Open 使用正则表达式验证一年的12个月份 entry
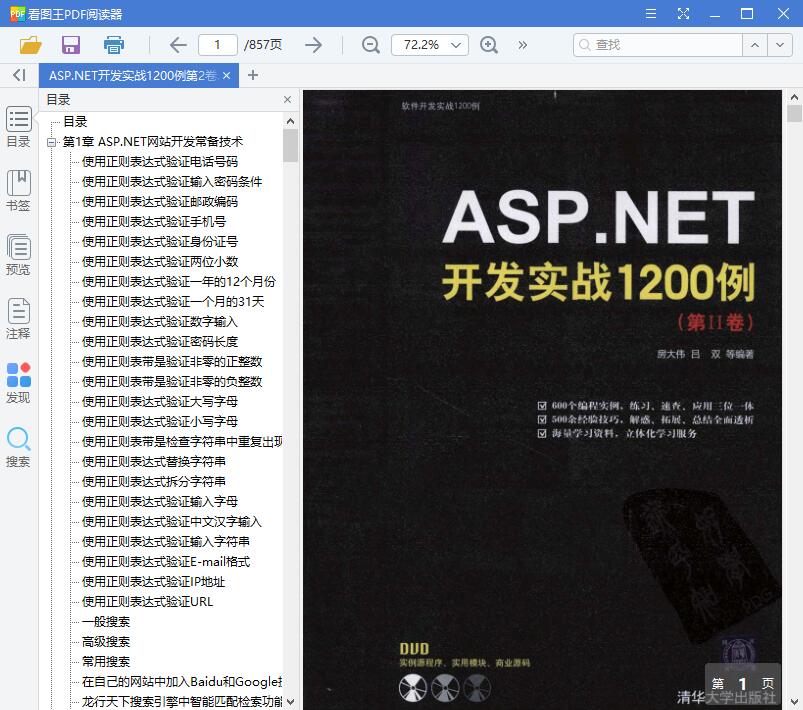The height and width of the screenshot is (710, 803). pyautogui.click(x=179, y=282)
